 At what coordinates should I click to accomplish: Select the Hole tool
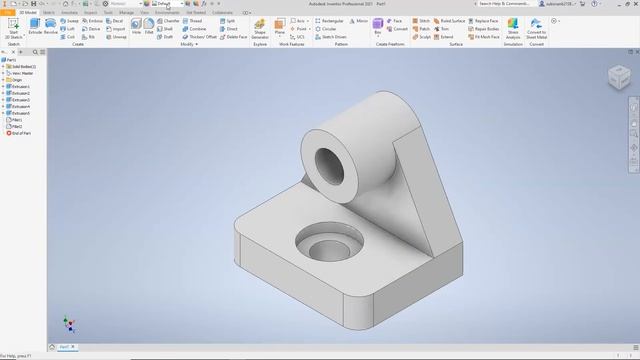click(x=136, y=27)
